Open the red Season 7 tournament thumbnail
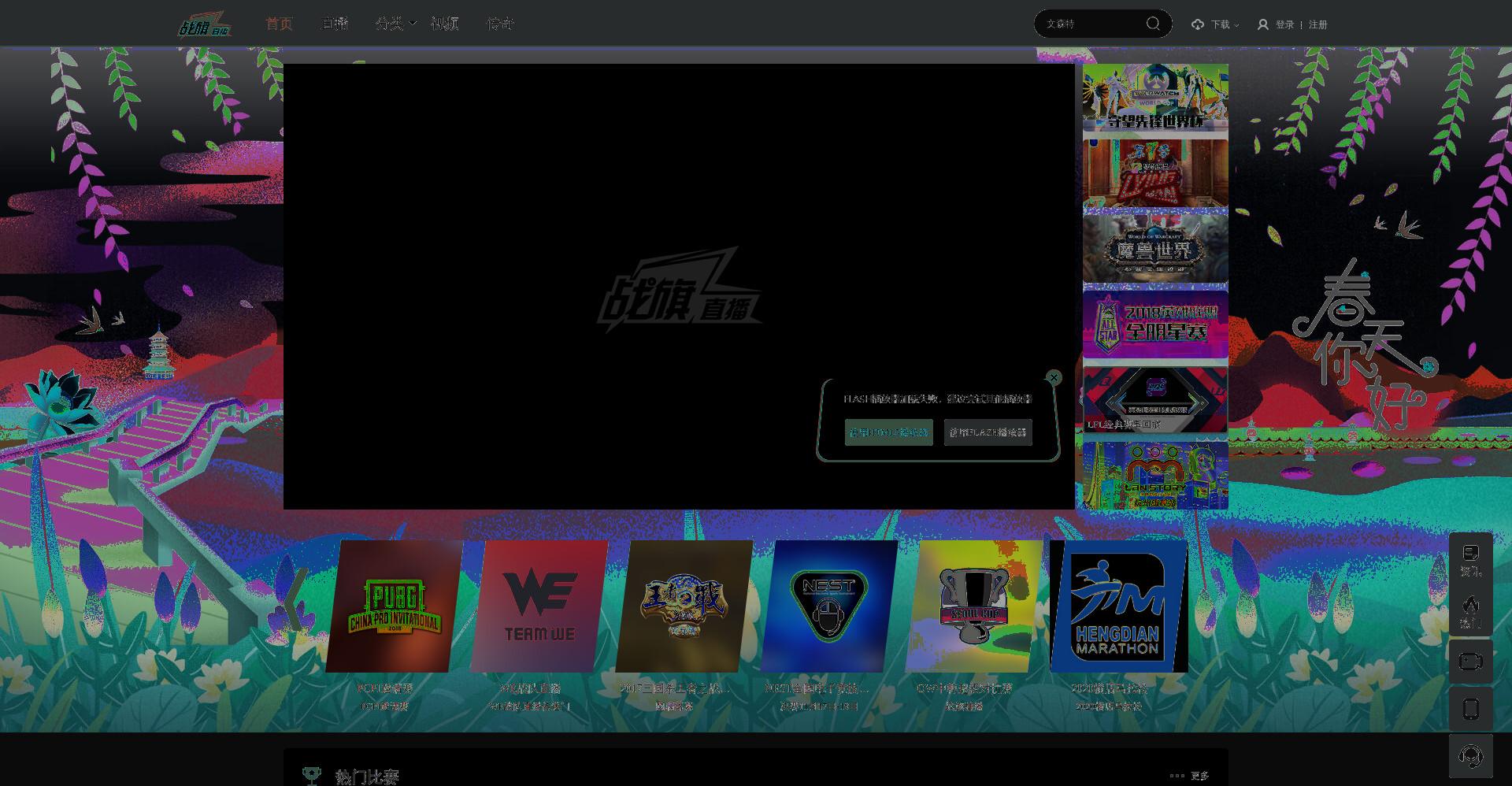Image resolution: width=1512 pixels, height=786 pixels. (1155, 173)
